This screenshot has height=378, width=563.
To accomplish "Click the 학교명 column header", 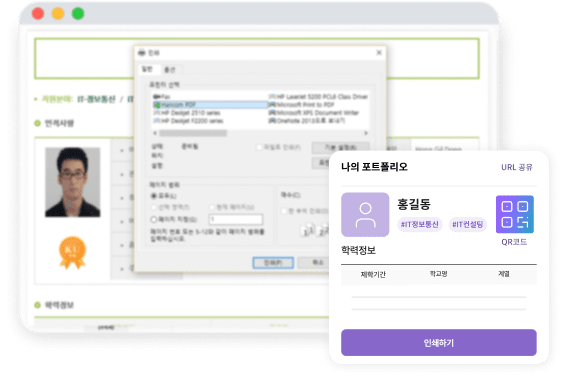I will click(x=438, y=274).
